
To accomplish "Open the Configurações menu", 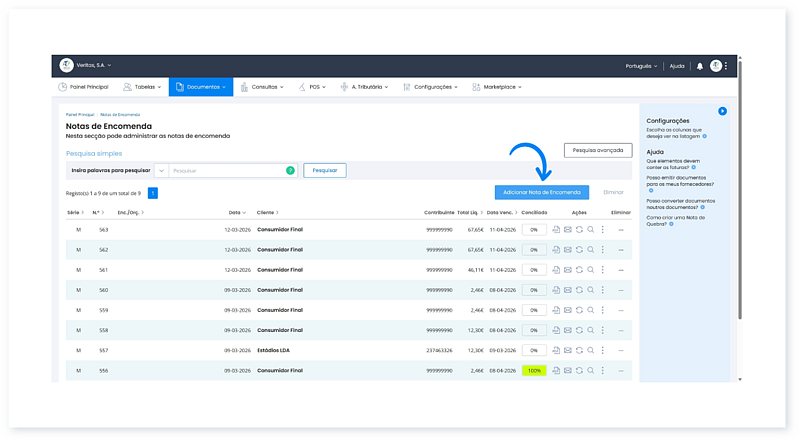I will coord(430,87).
